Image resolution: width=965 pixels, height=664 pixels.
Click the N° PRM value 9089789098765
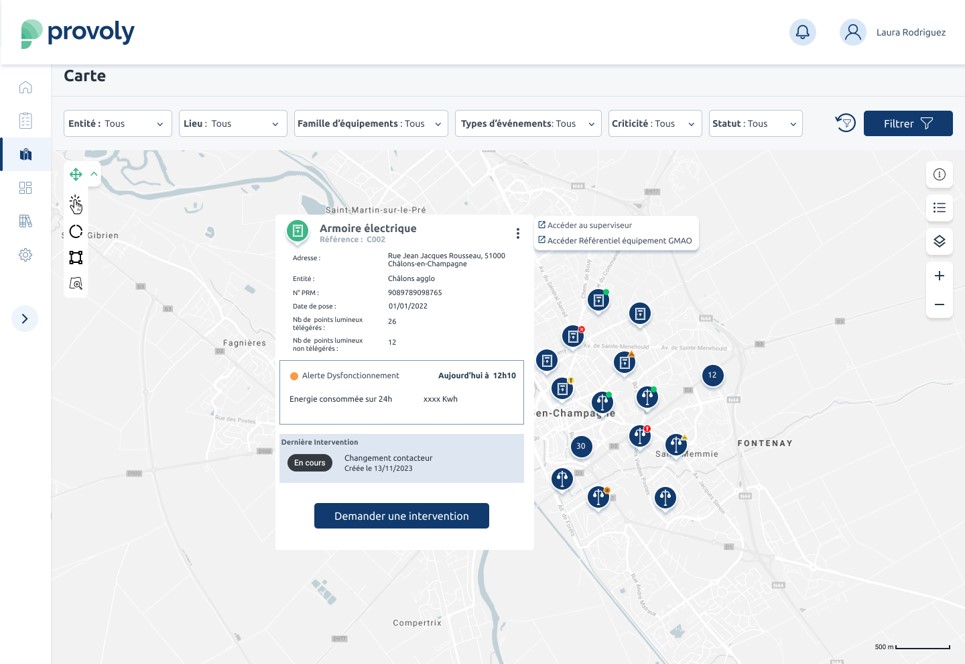(x=415, y=292)
